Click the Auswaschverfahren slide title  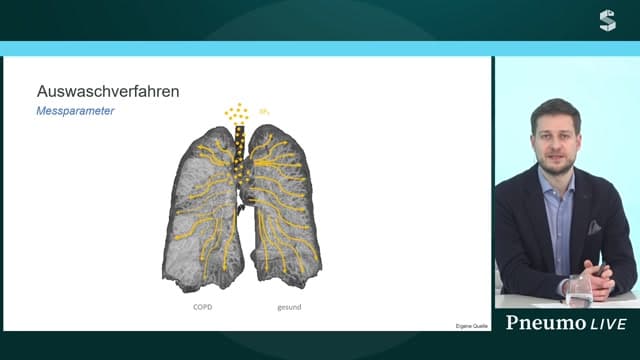(x=108, y=91)
